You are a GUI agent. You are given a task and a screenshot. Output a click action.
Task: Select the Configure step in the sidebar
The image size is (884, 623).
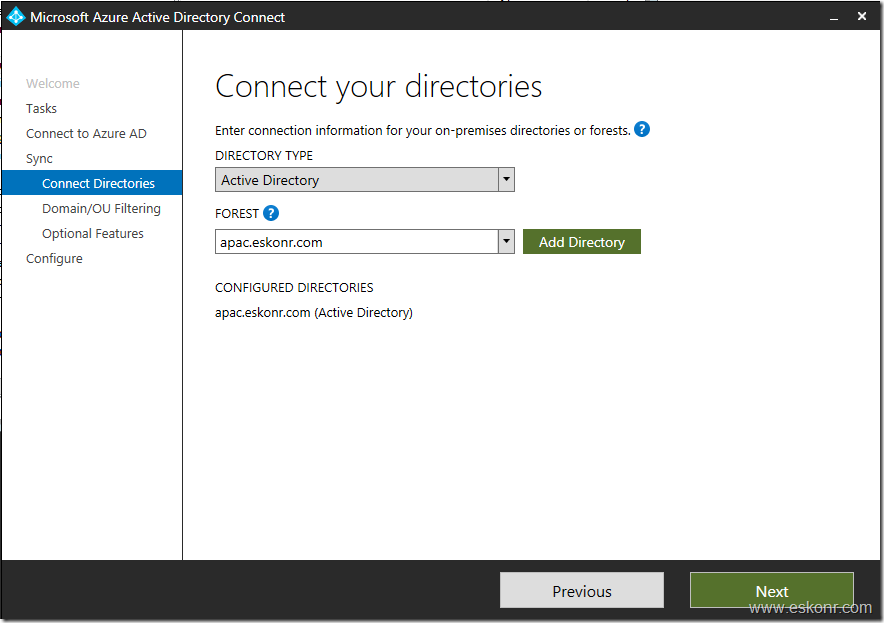[x=54, y=258]
